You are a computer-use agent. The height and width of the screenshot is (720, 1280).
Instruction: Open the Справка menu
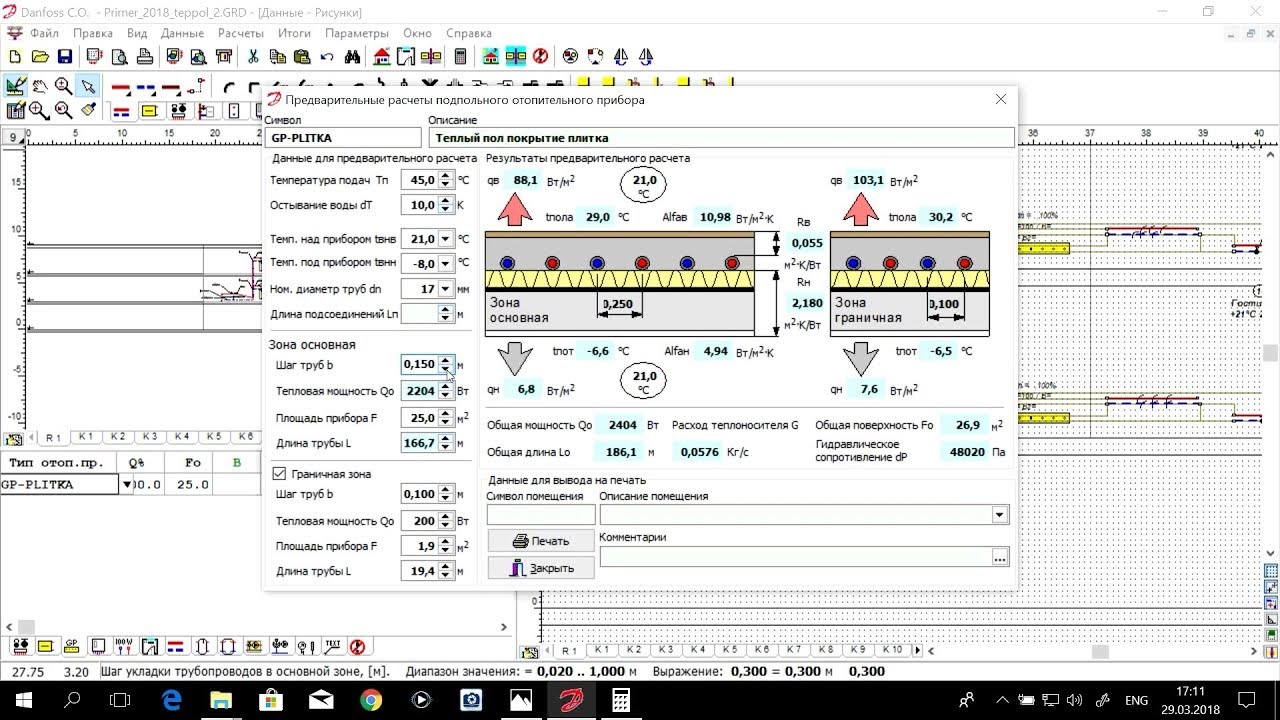pyautogui.click(x=468, y=33)
